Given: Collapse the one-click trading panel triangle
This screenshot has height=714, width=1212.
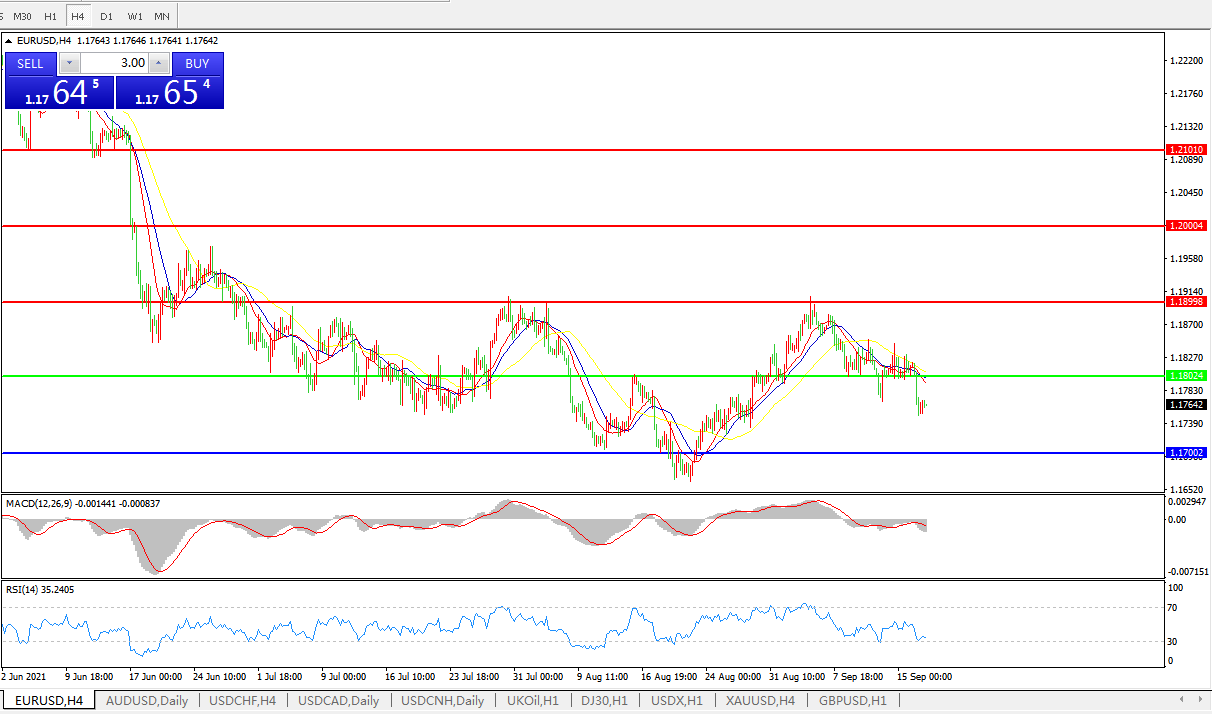Looking at the screenshot, I should point(10,41).
